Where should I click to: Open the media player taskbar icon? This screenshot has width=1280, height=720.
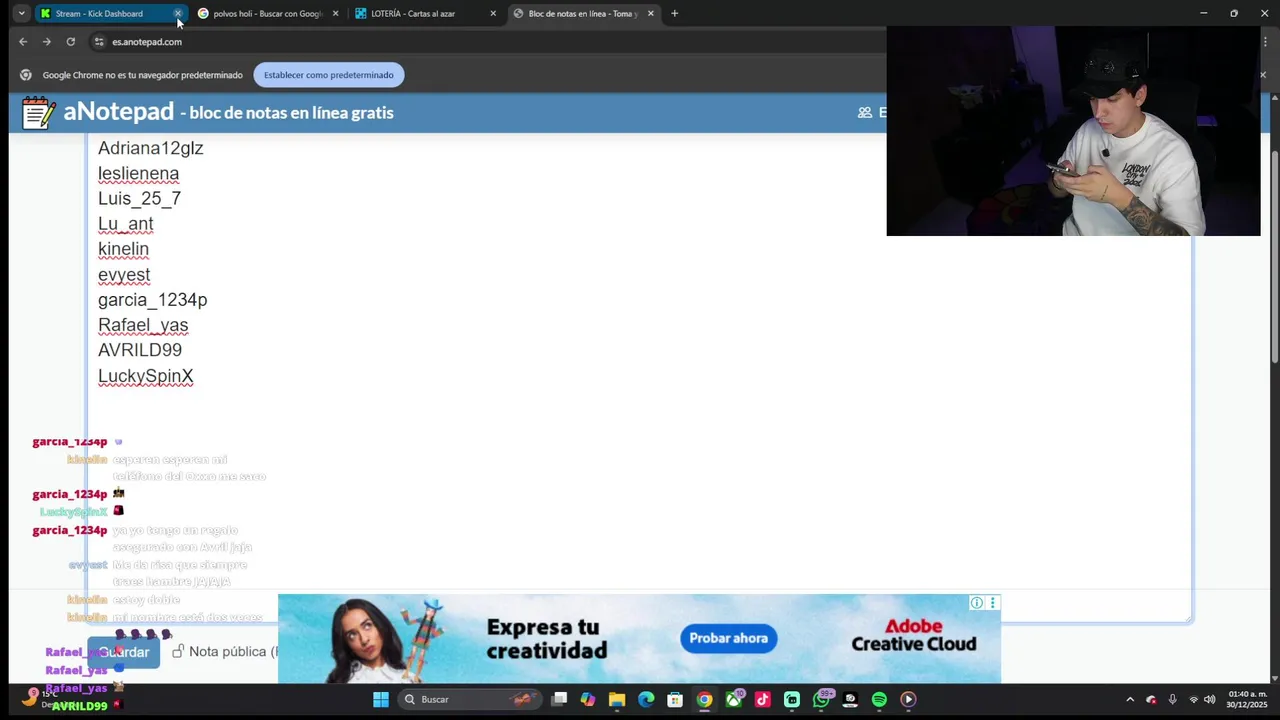[x=908, y=700]
